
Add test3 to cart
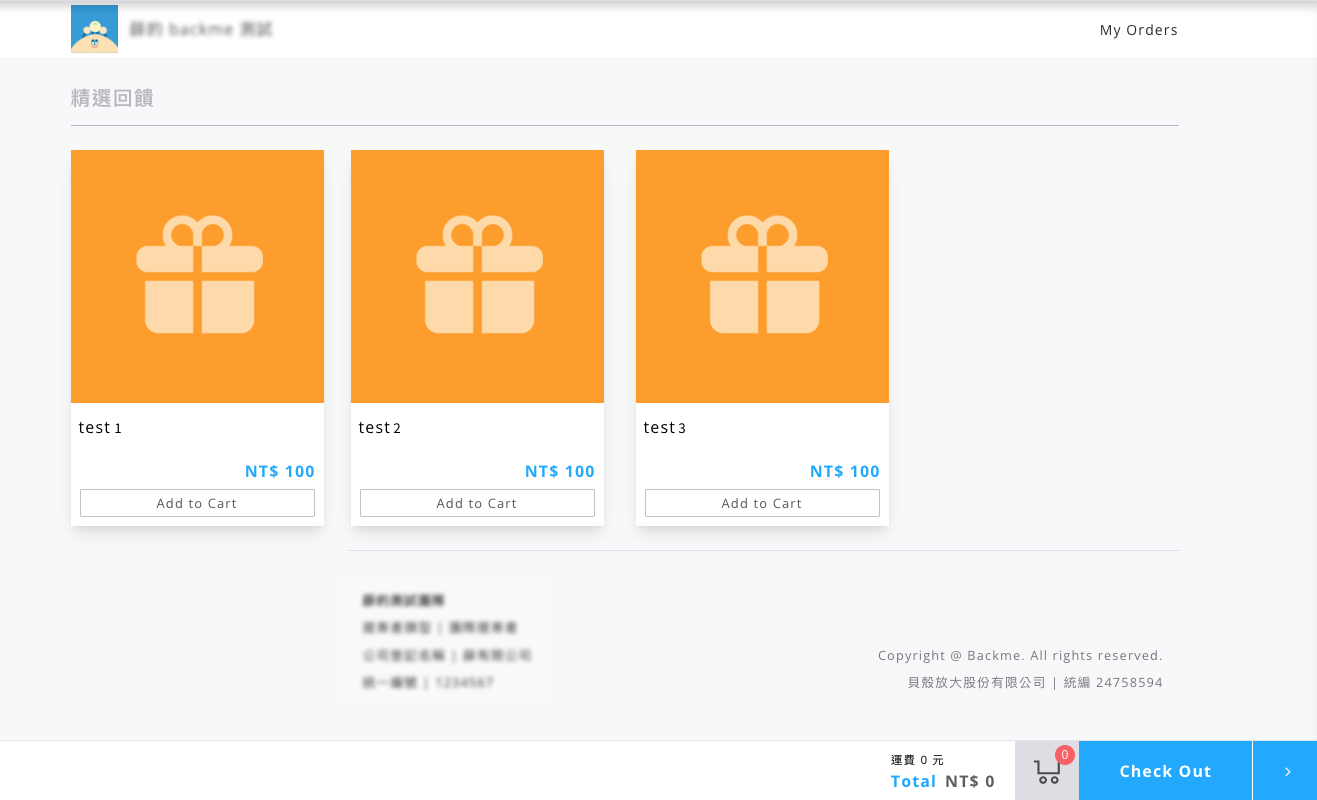(762, 503)
